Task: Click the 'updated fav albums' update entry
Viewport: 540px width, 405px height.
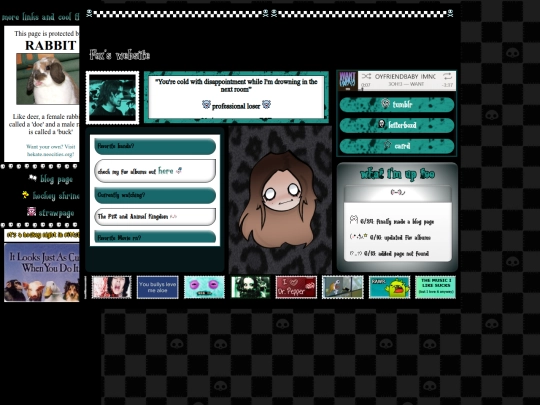Action: click(x=390, y=237)
